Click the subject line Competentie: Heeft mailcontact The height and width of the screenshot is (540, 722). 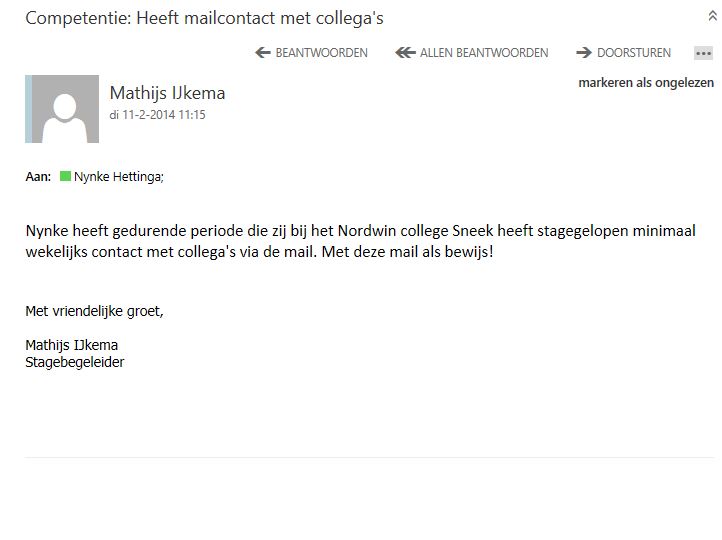point(204,18)
